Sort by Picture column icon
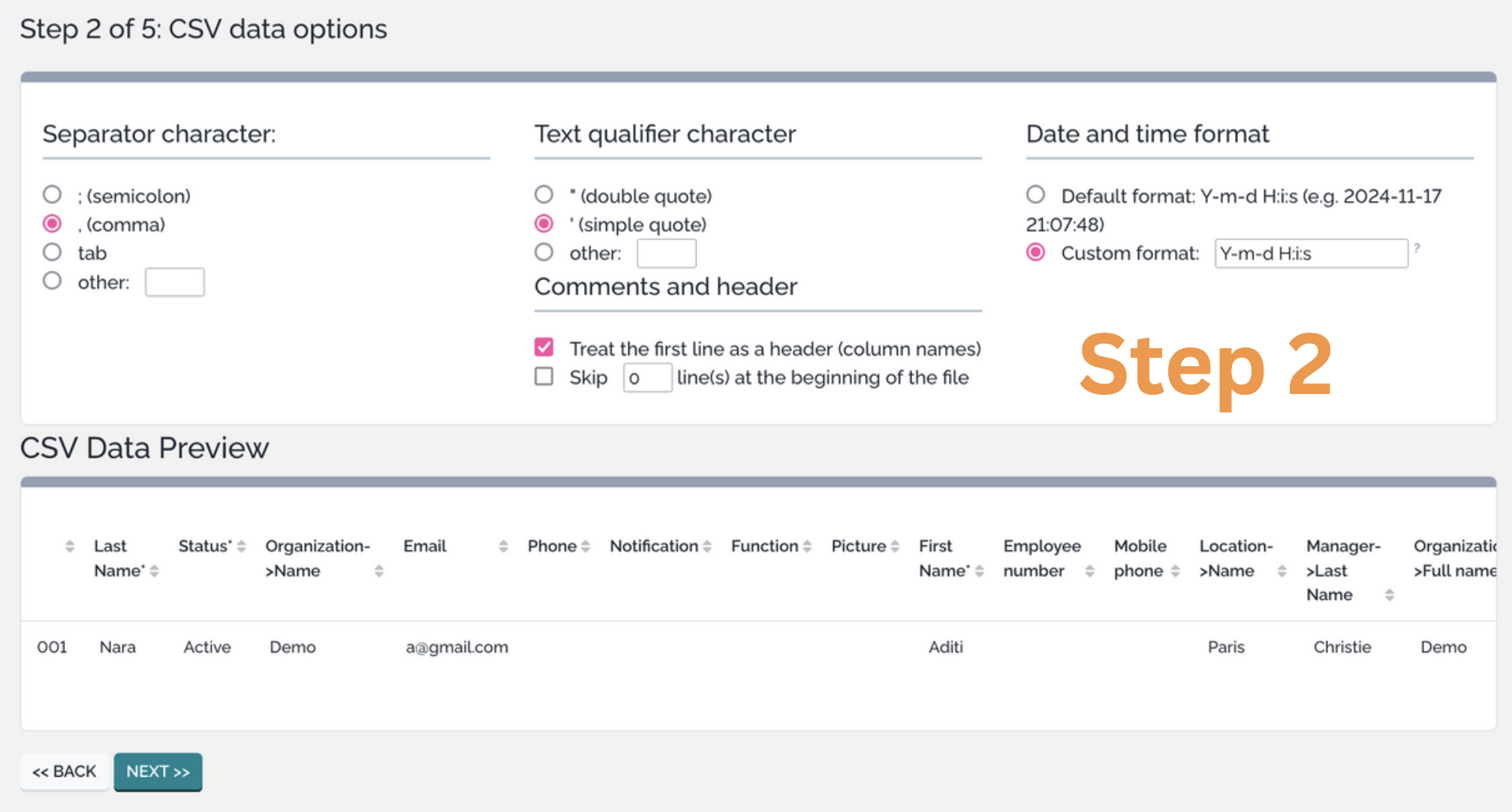 (895, 547)
